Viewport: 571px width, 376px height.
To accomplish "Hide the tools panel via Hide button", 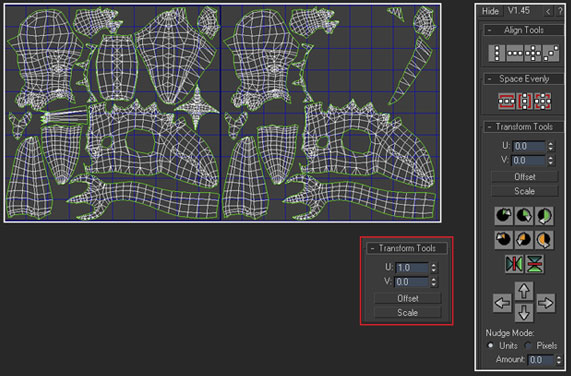I will pos(490,11).
